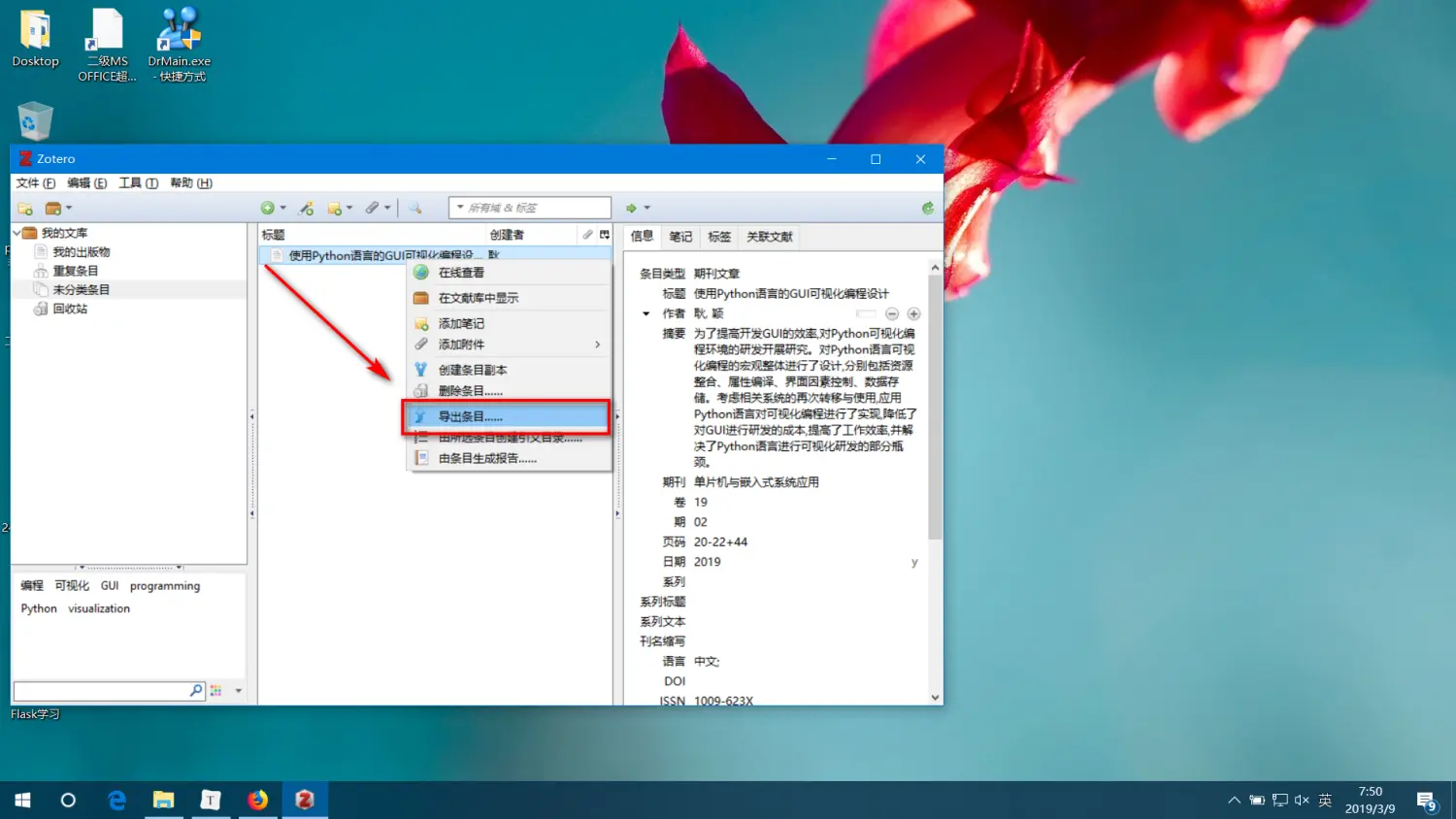Select 我的出版物 in the collection tree

(81, 251)
